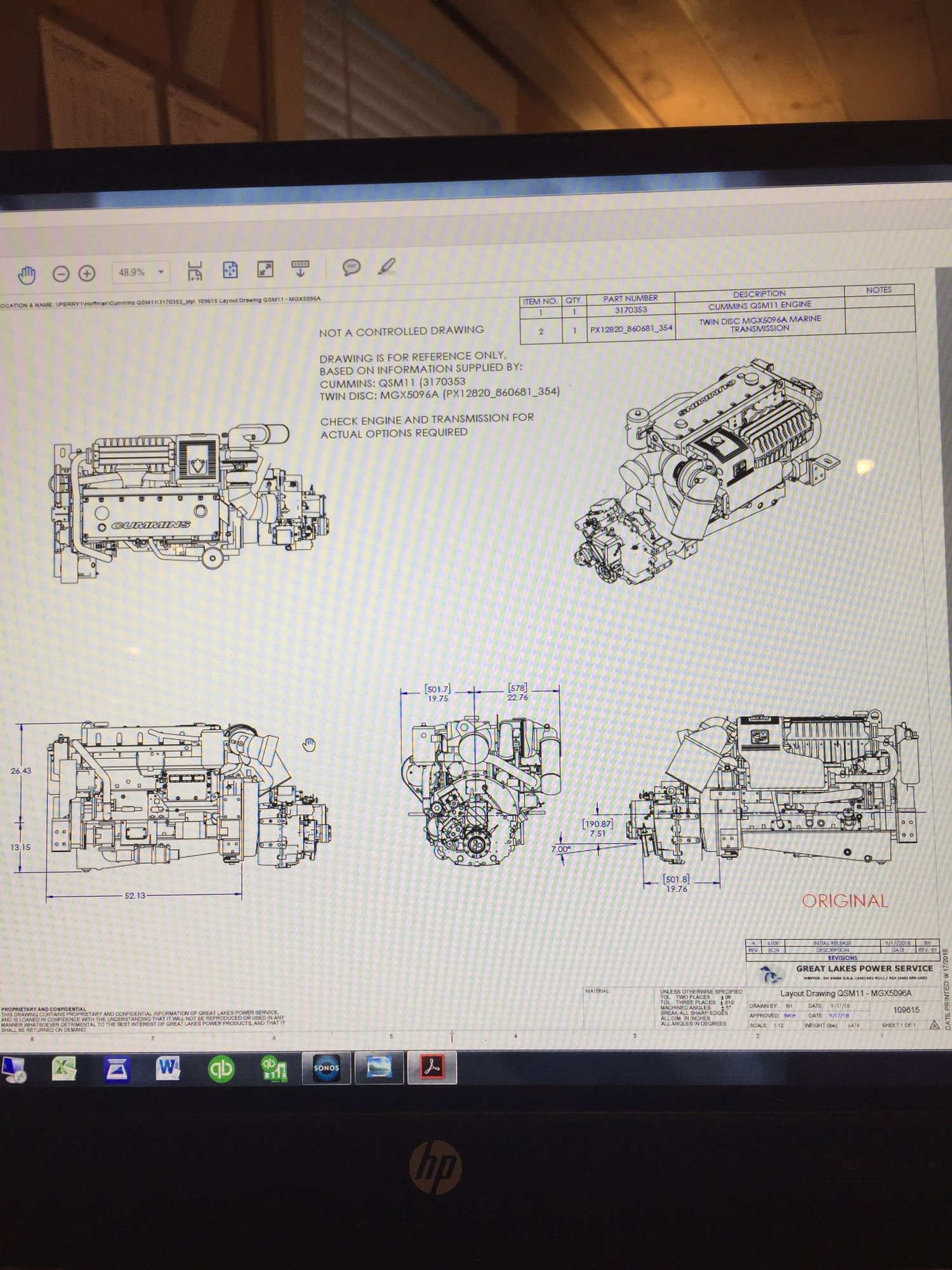952x1270 pixels.
Task: Click the 7.51 offset dimension
Action: [597, 833]
